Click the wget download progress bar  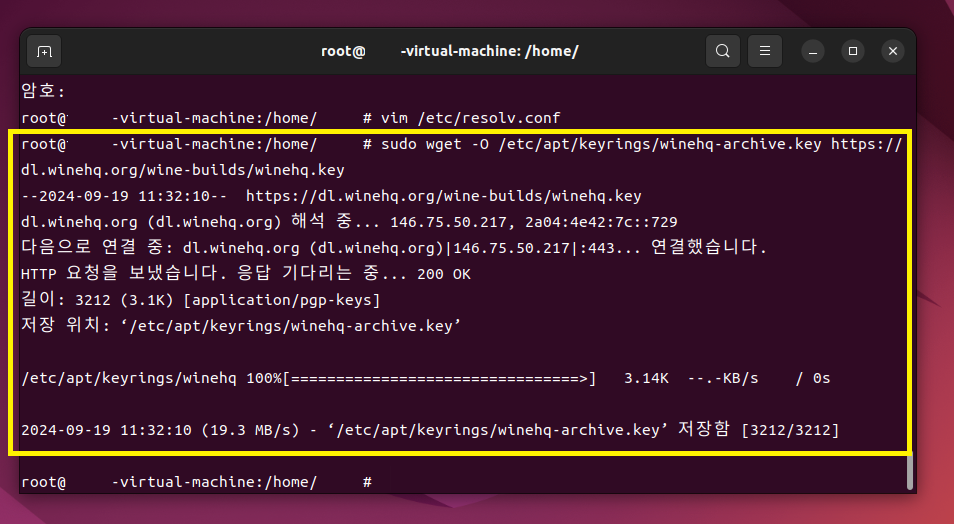point(439,379)
